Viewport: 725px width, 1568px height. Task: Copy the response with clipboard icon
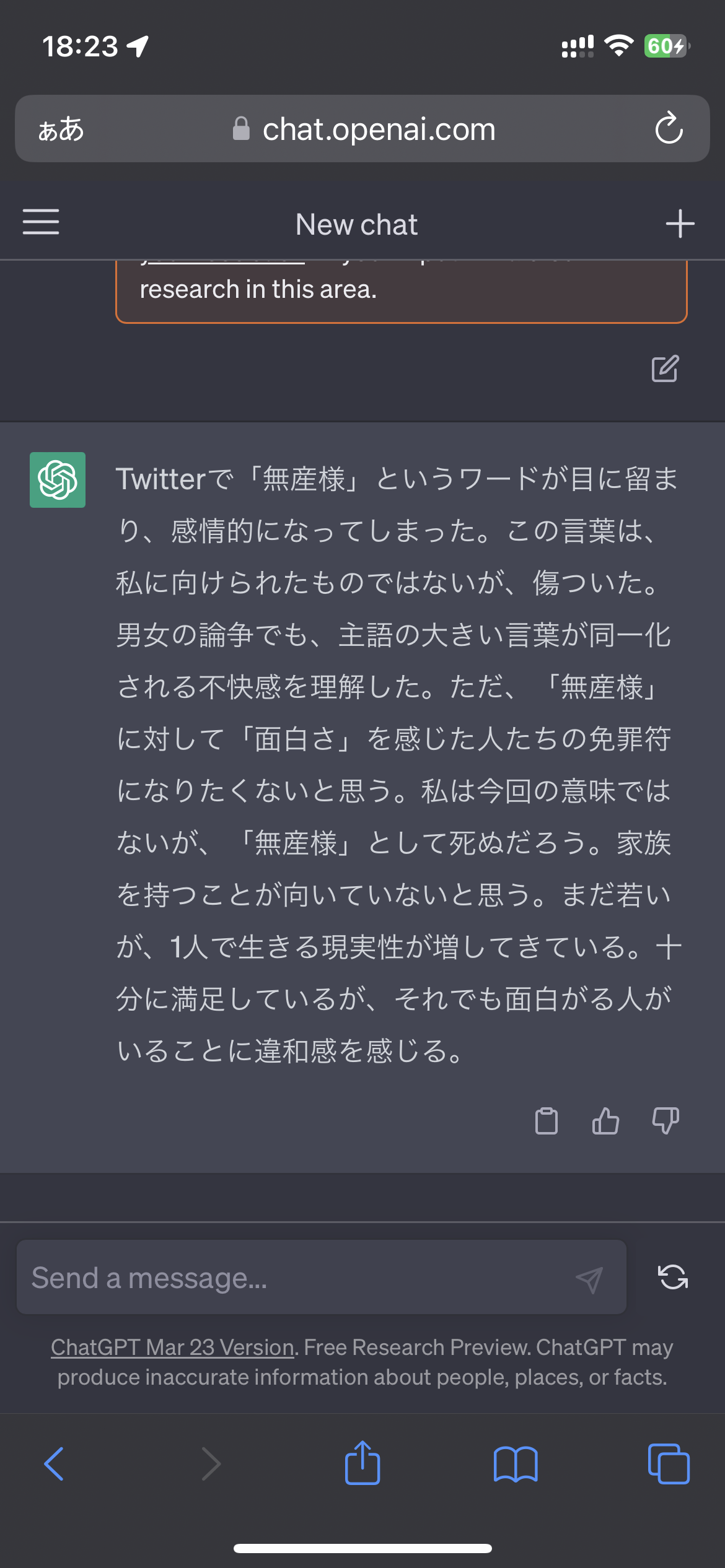coord(546,1121)
